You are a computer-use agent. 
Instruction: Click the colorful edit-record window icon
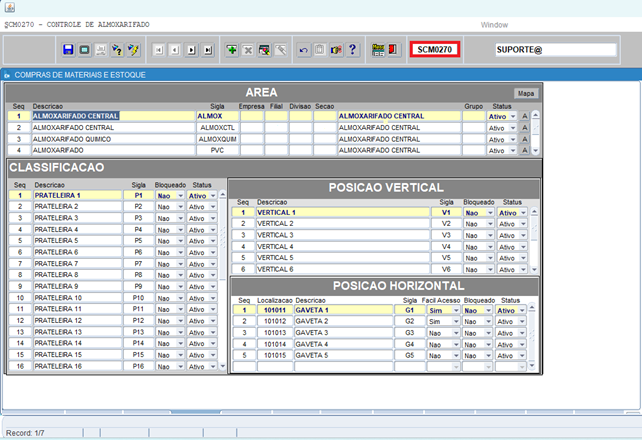coord(264,50)
